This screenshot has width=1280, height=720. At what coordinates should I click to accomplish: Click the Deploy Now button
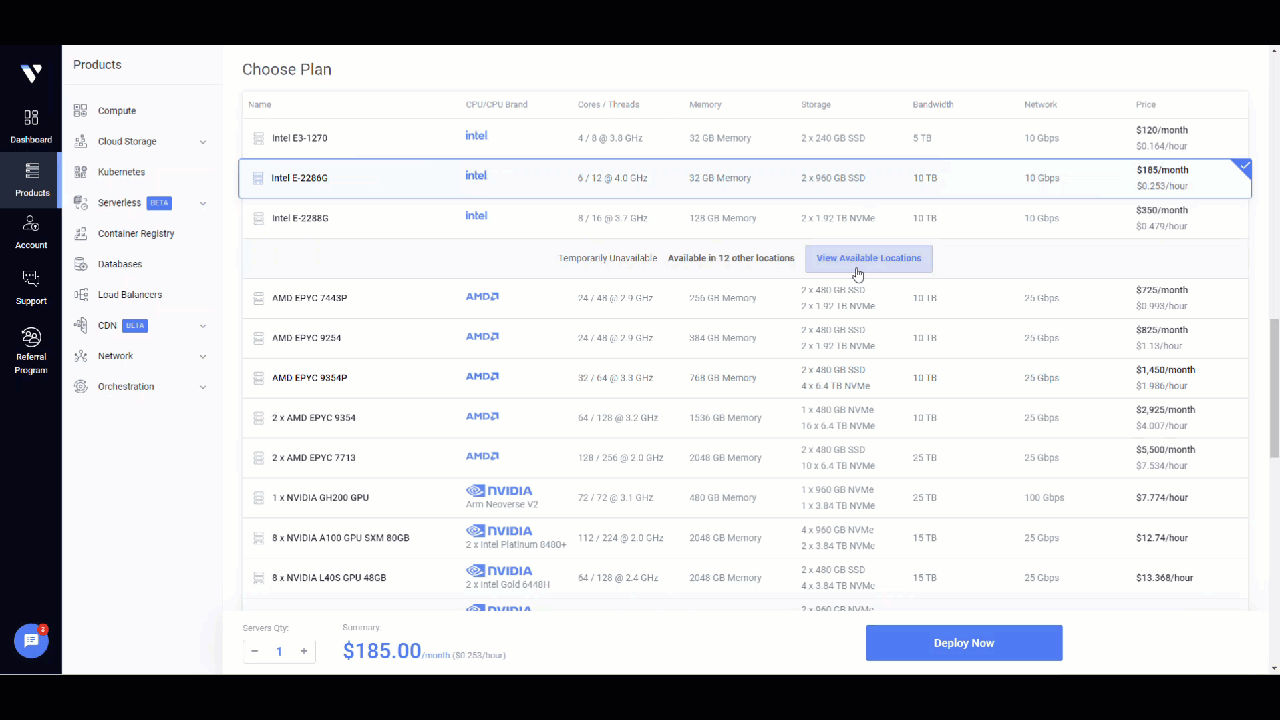[963, 643]
